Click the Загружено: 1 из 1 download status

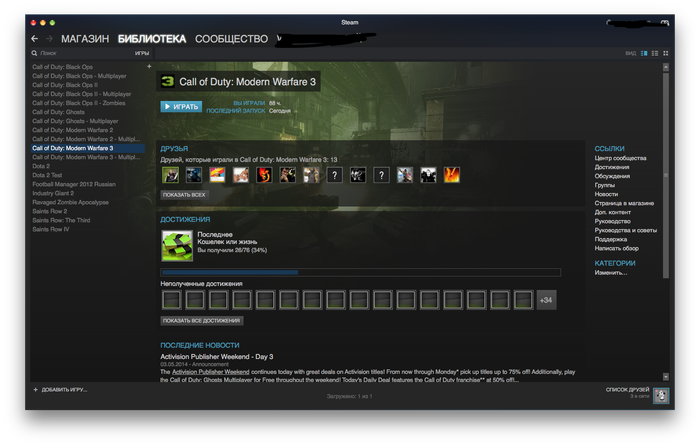tap(349, 396)
